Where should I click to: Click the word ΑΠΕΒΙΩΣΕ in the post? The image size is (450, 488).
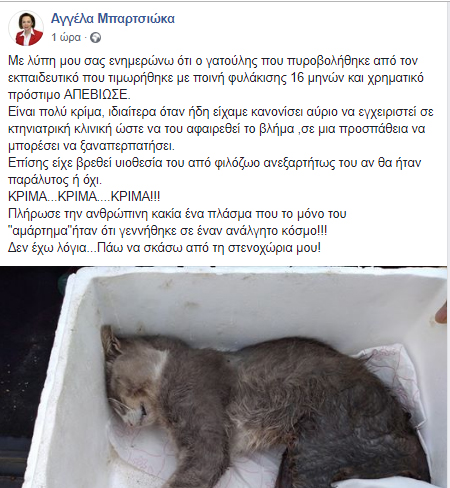[97, 95]
